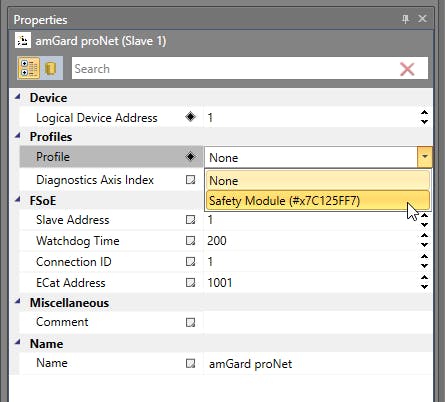Increase Connection ID value
This screenshot has height=402, width=445.
click(424, 257)
